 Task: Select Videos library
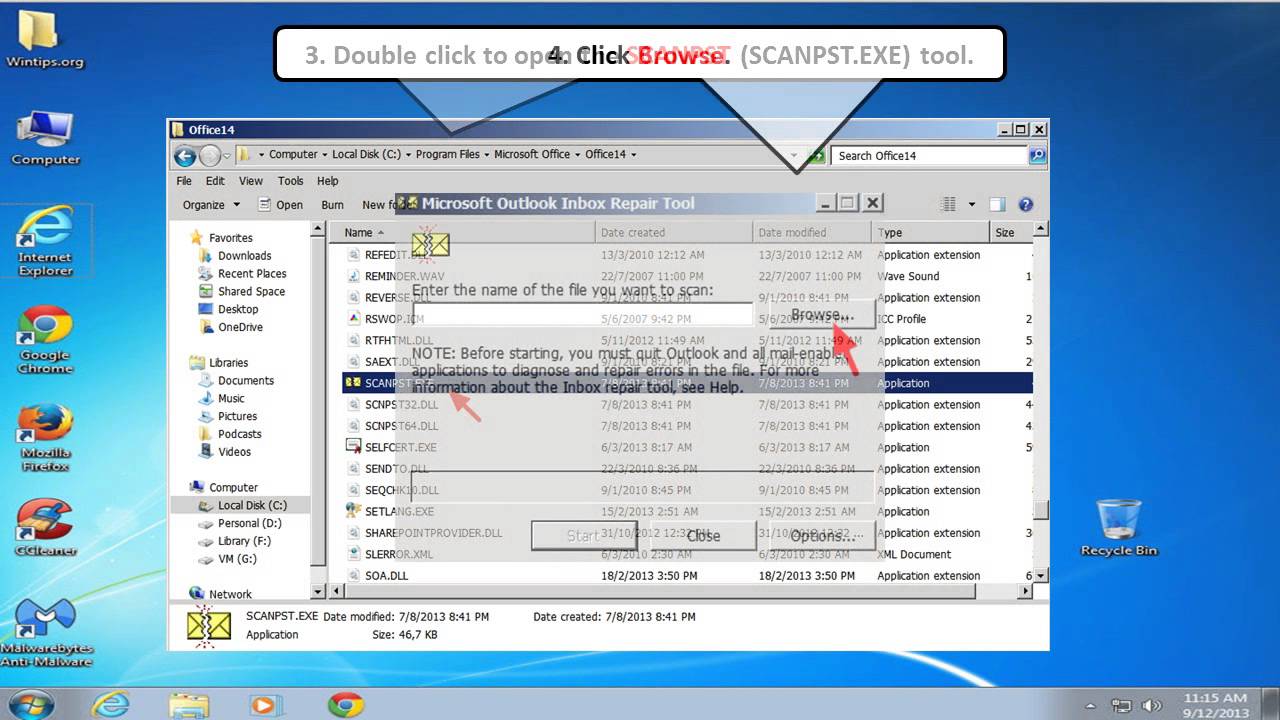point(234,452)
